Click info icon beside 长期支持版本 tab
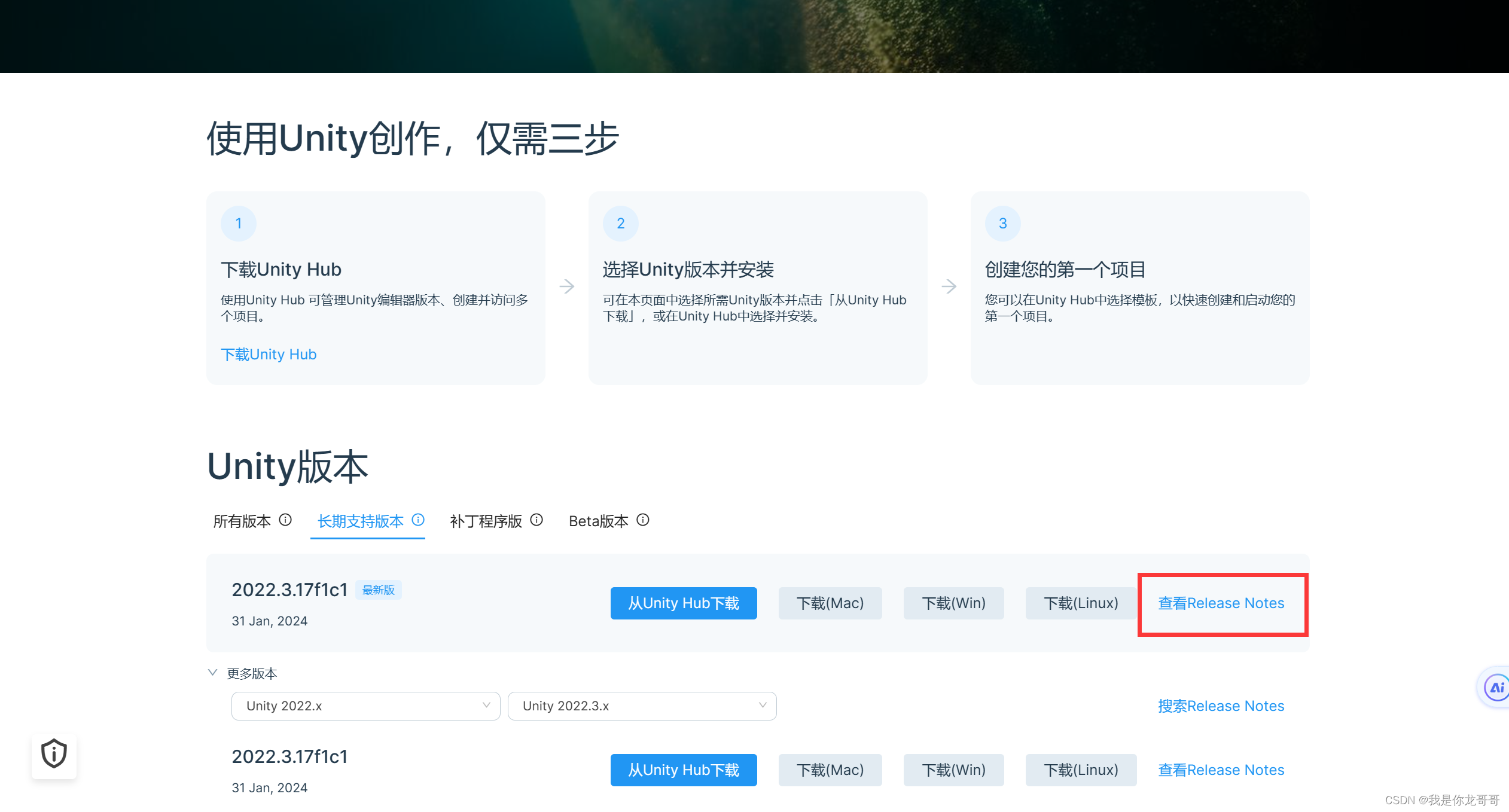1509x812 pixels. point(418,520)
